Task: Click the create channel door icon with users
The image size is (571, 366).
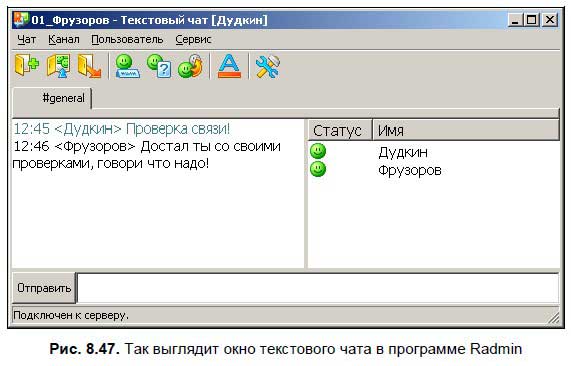Action: point(58,66)
